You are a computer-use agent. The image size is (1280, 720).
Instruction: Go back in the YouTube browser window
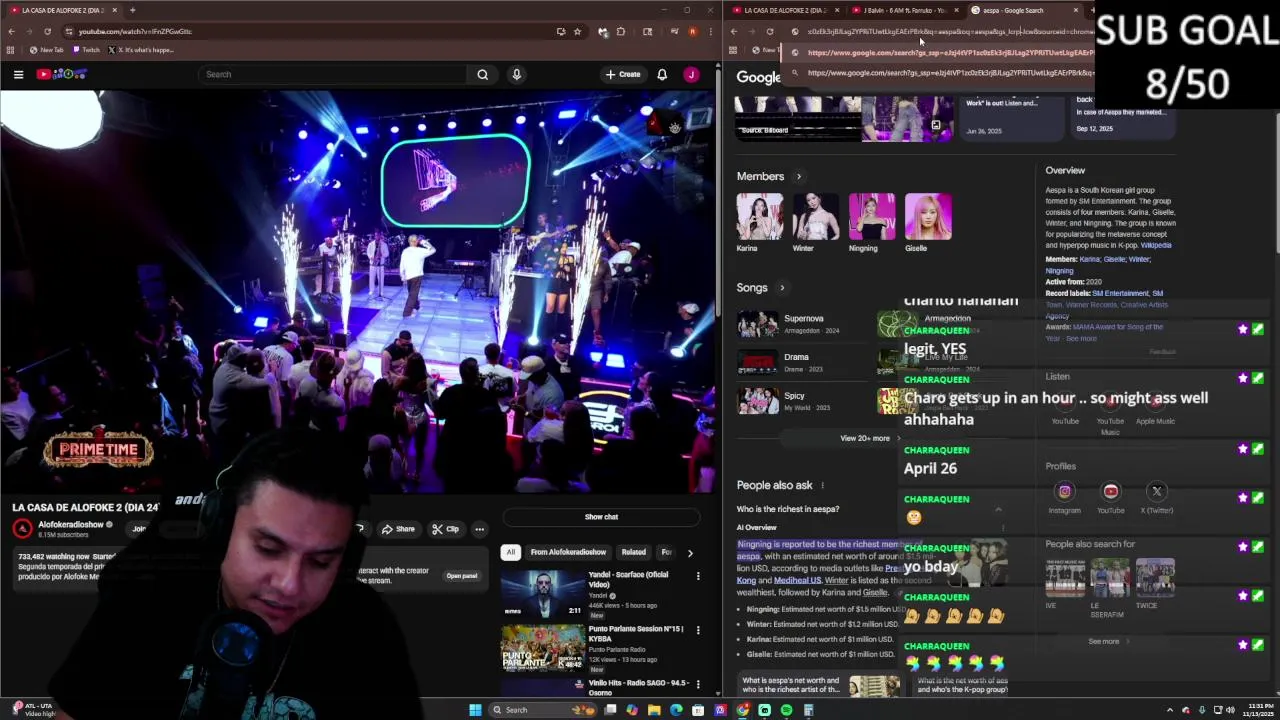click(x=11, y=31)
